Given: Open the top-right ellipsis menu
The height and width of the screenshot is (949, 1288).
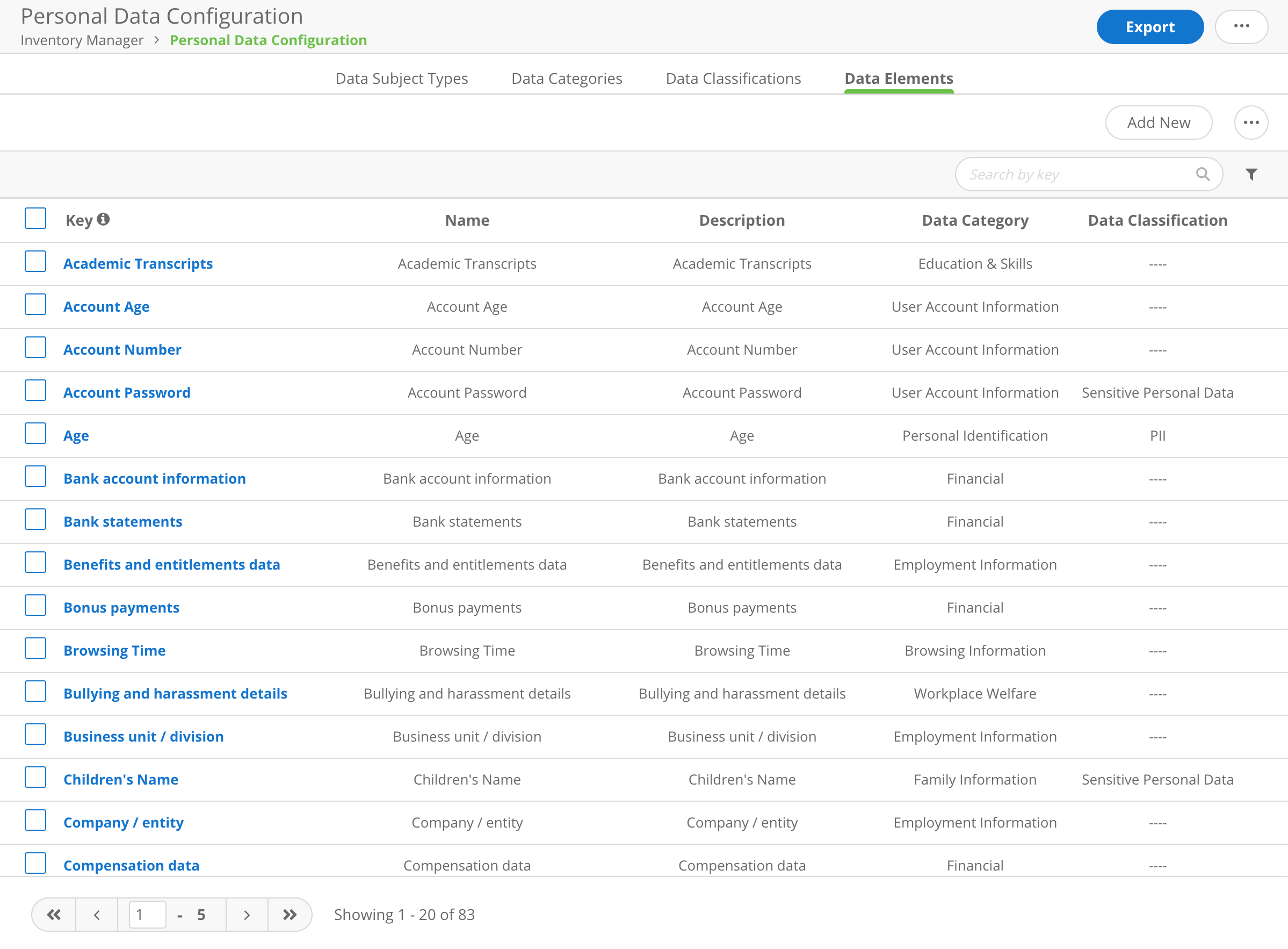Looking at the screenshot, I should [1241, 26].
